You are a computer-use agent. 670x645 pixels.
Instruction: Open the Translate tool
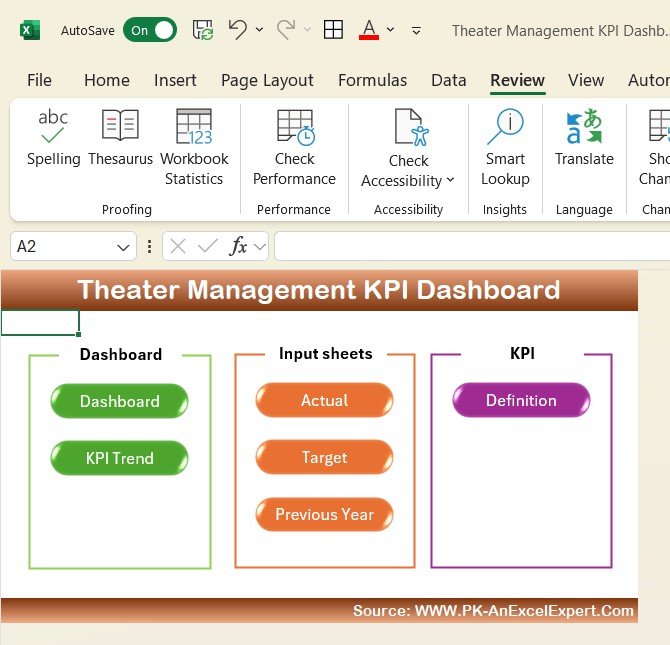[x=584, y=138]
